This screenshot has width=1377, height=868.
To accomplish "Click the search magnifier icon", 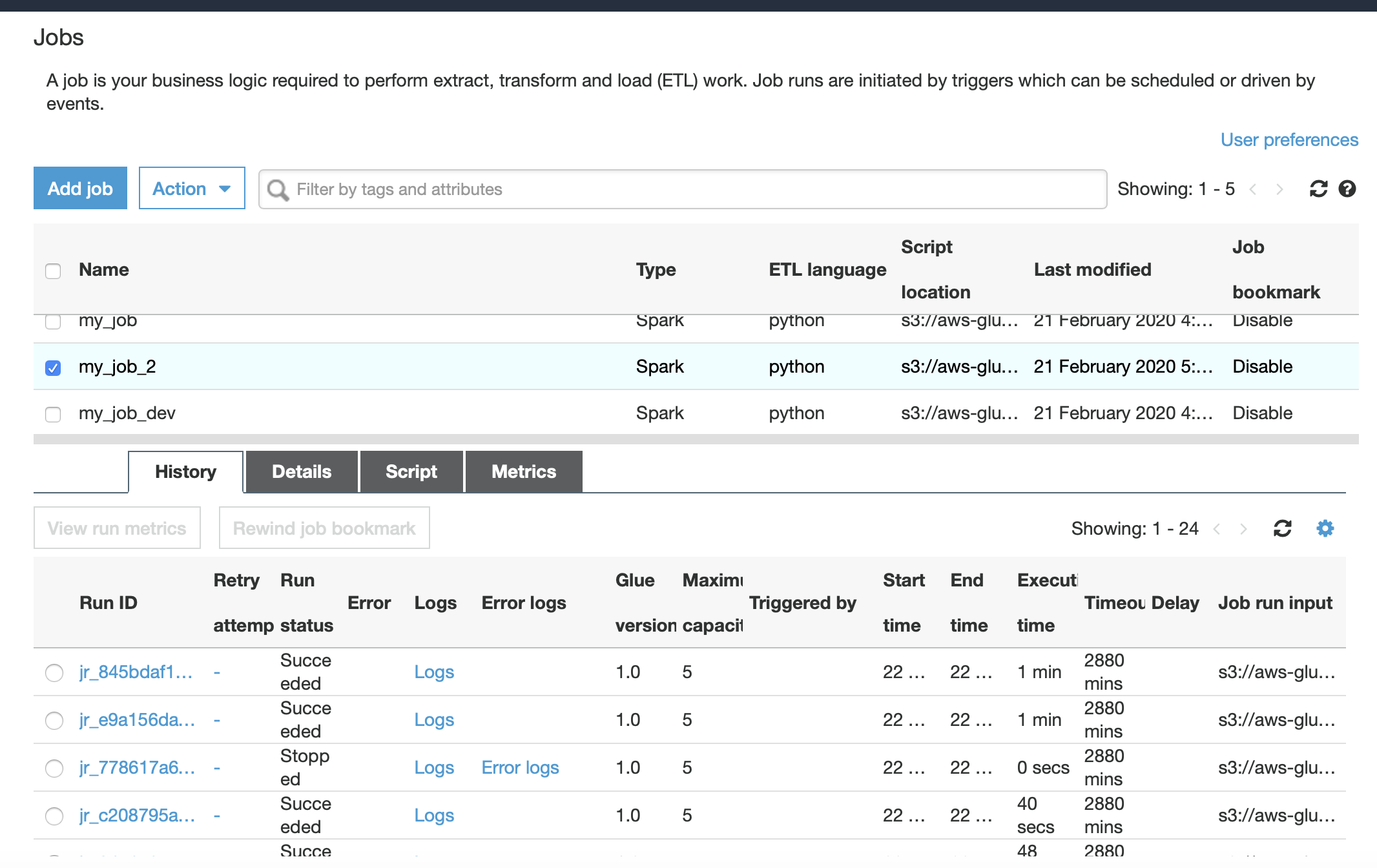I will click(x=278, y=190).
